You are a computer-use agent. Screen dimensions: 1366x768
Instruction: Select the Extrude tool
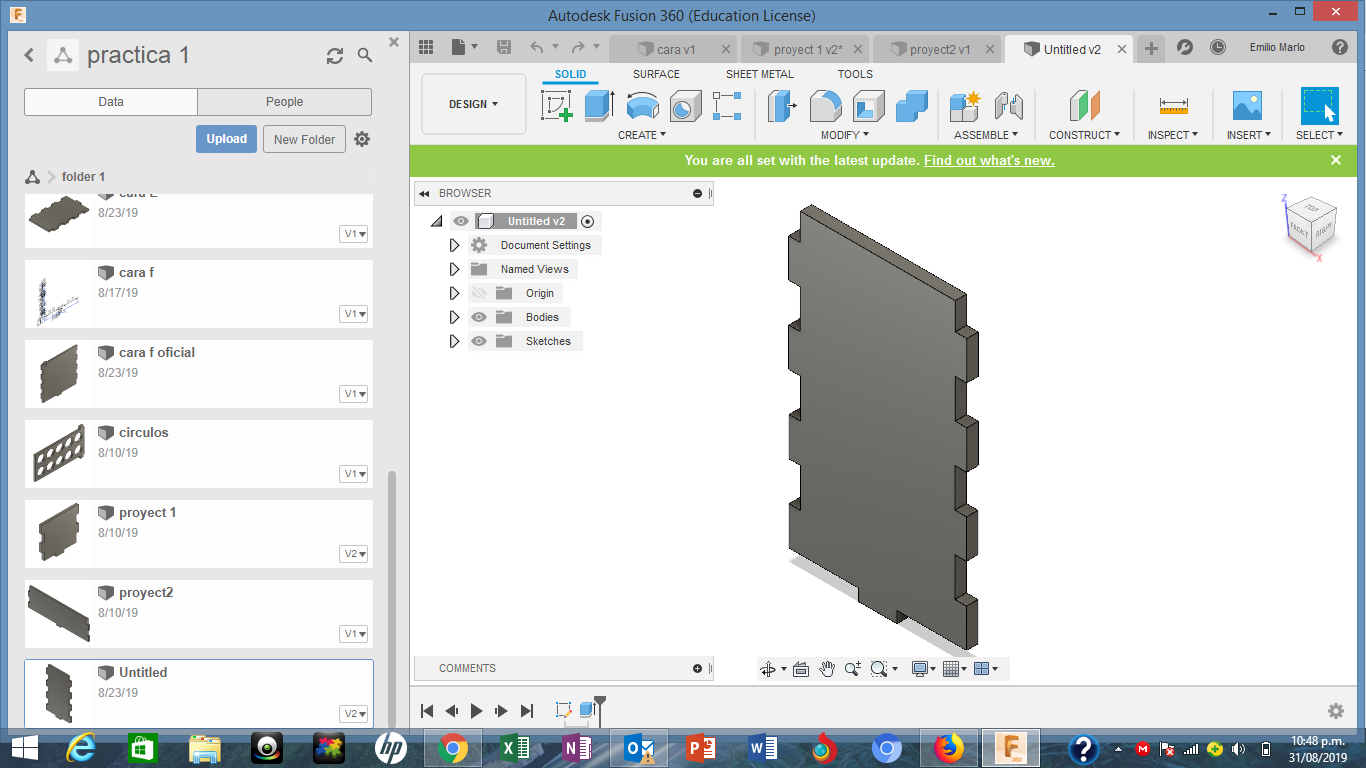click(x=598, y=106)
